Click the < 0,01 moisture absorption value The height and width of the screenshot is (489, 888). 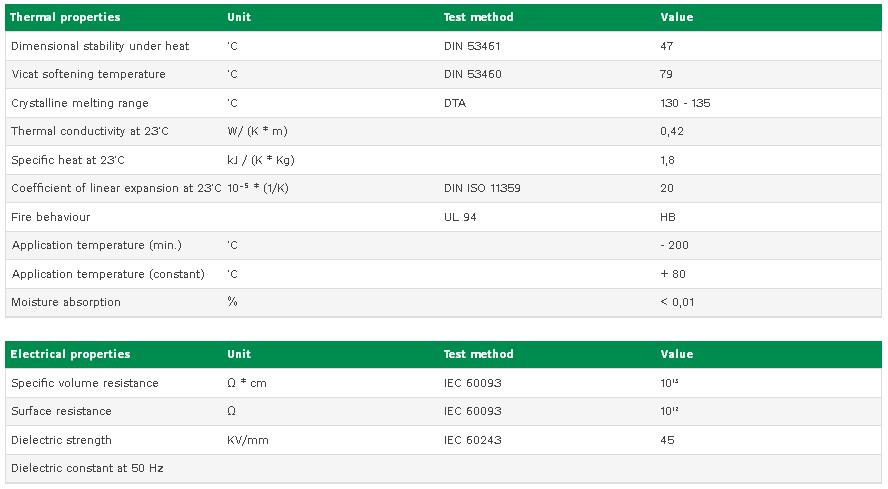(677, 302)
